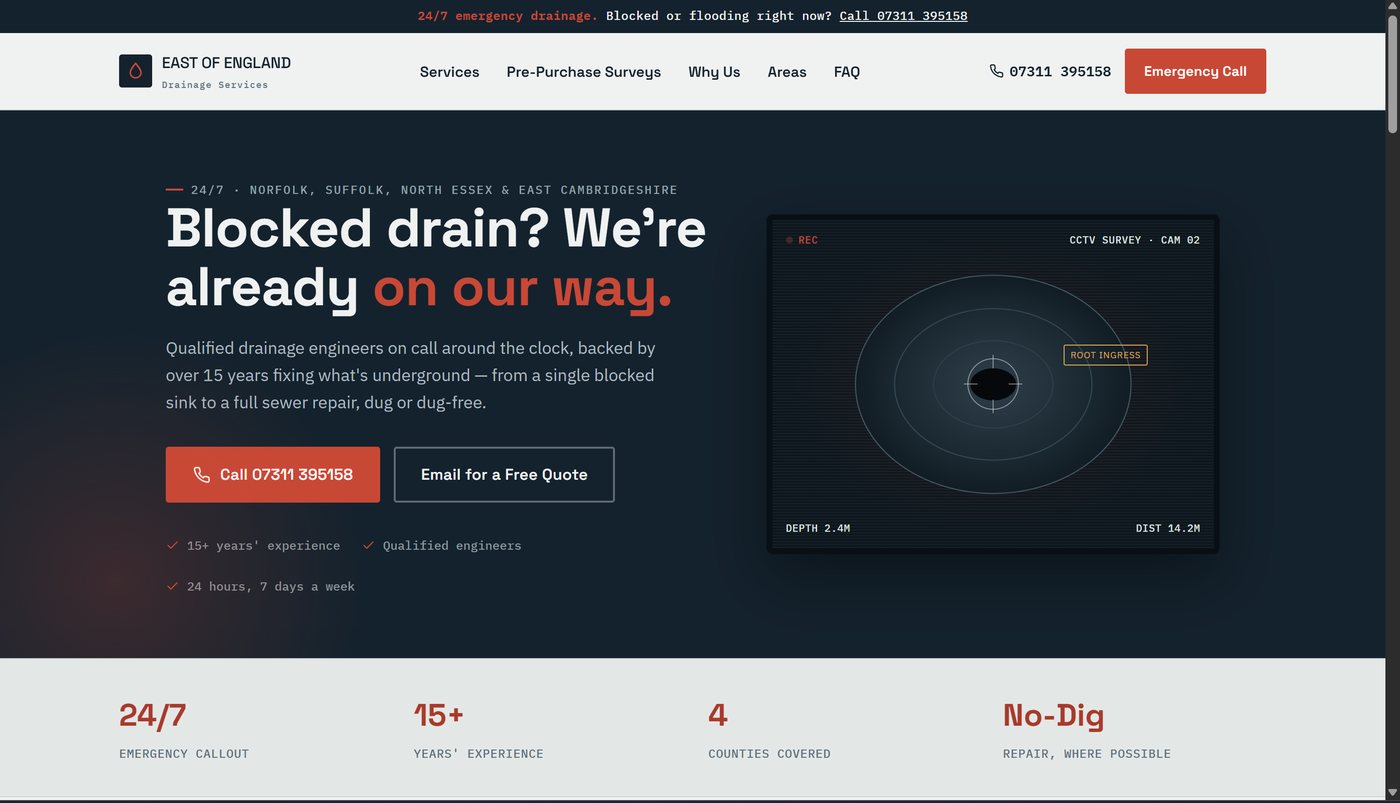
Task: Click the checkmark beside 24 hours, 7 days a week
Action: pos(172,586)
